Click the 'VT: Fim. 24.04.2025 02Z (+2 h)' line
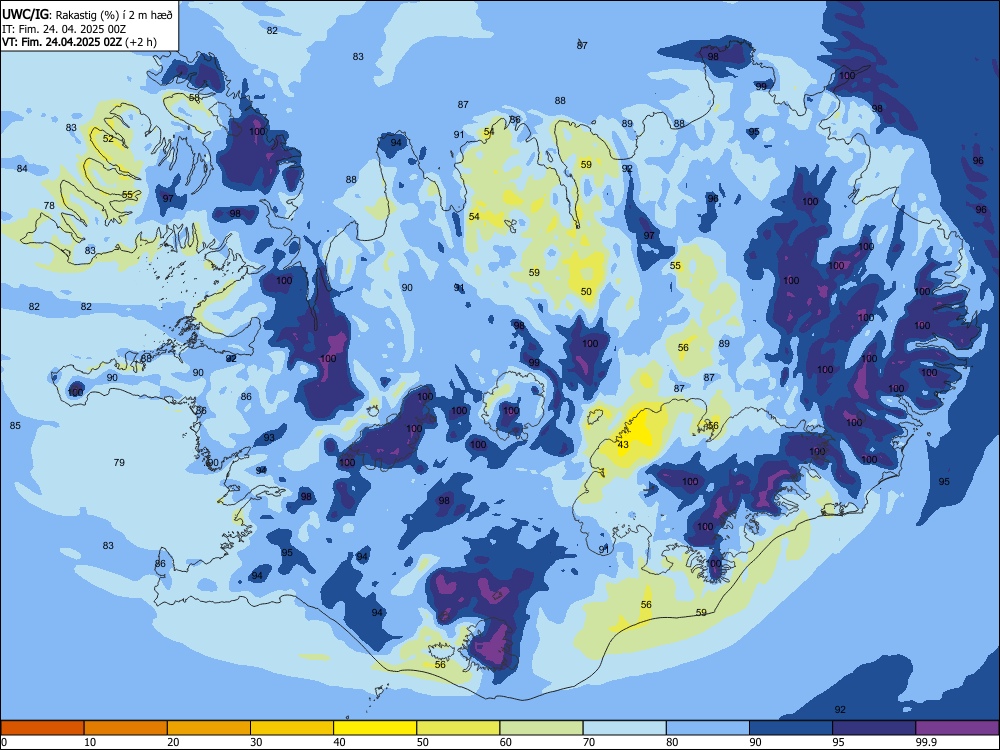This screenshot has height=750, width=1000. (79, 42)
